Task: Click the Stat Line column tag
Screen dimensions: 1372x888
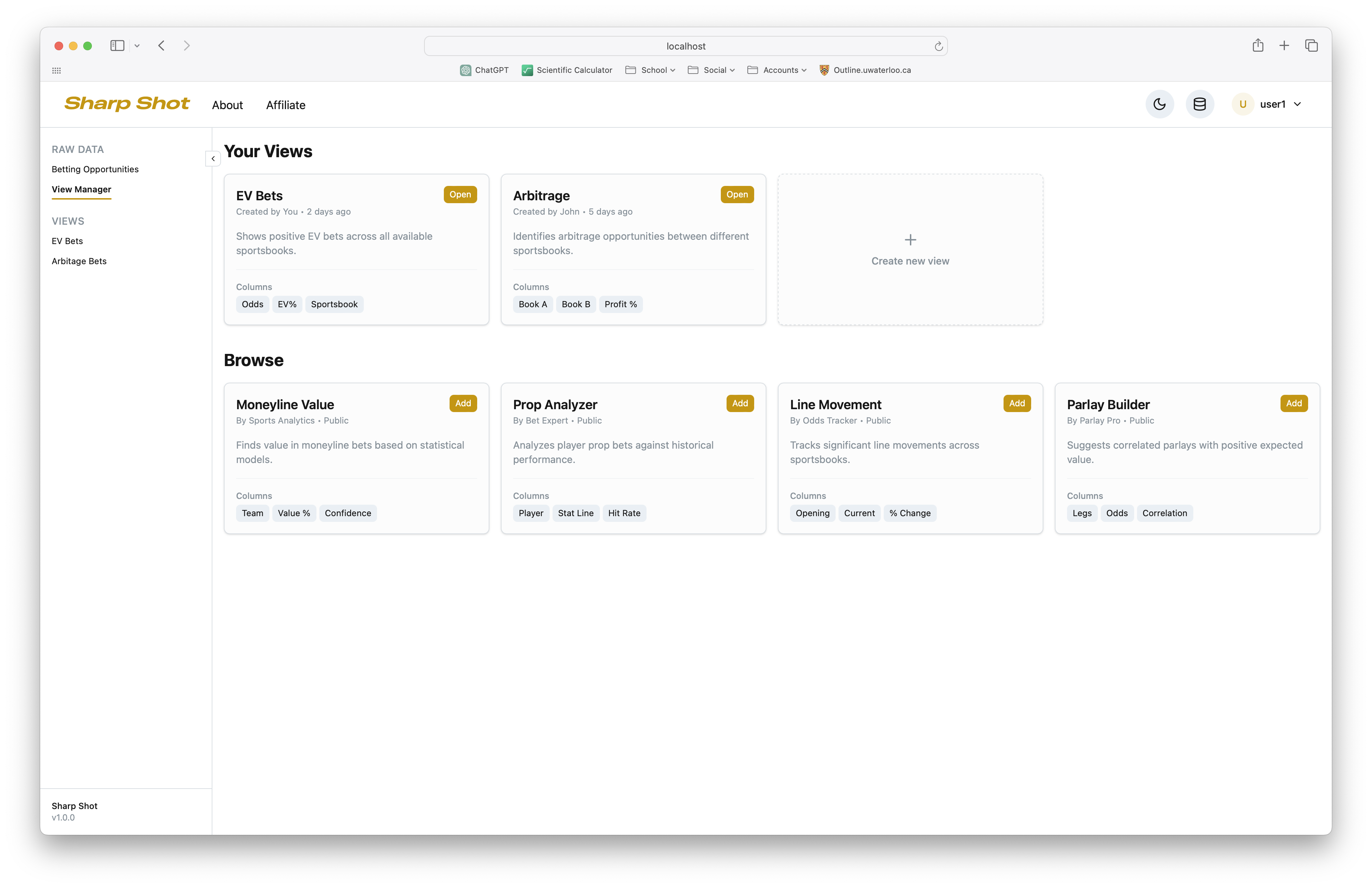Action: [575, 513]
